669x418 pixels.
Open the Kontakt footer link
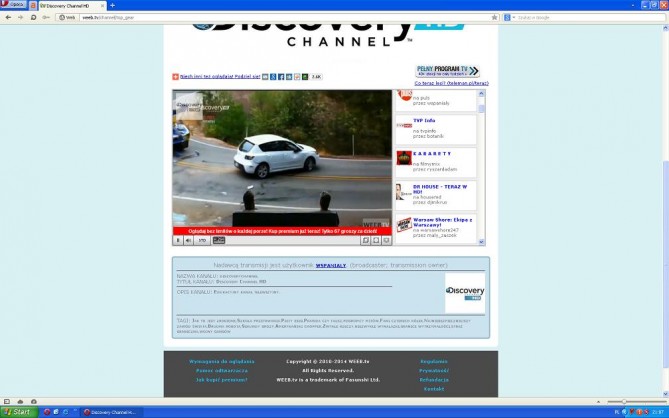[x=434, y=389]
